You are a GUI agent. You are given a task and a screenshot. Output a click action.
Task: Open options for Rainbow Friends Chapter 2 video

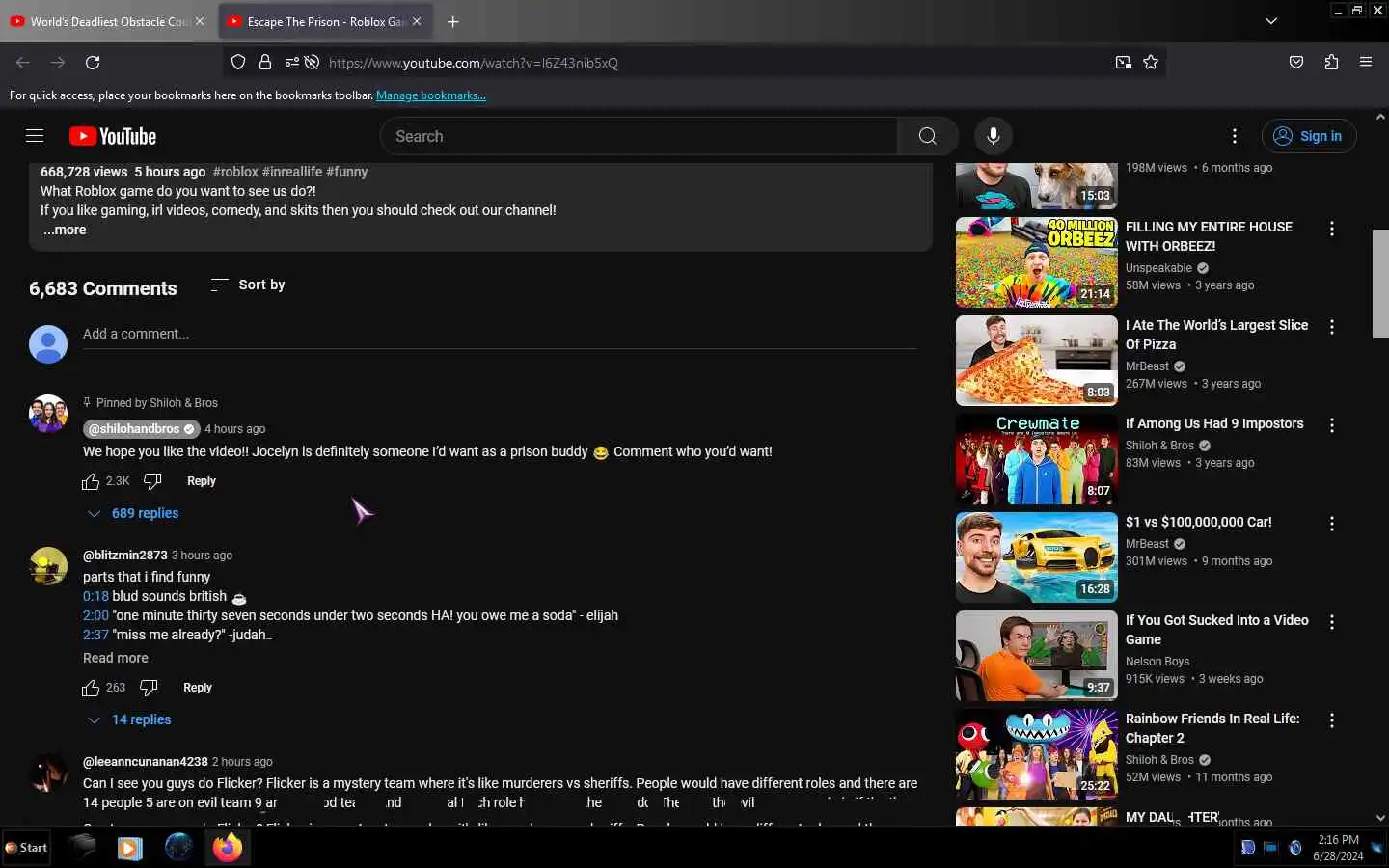(1332, 720)
